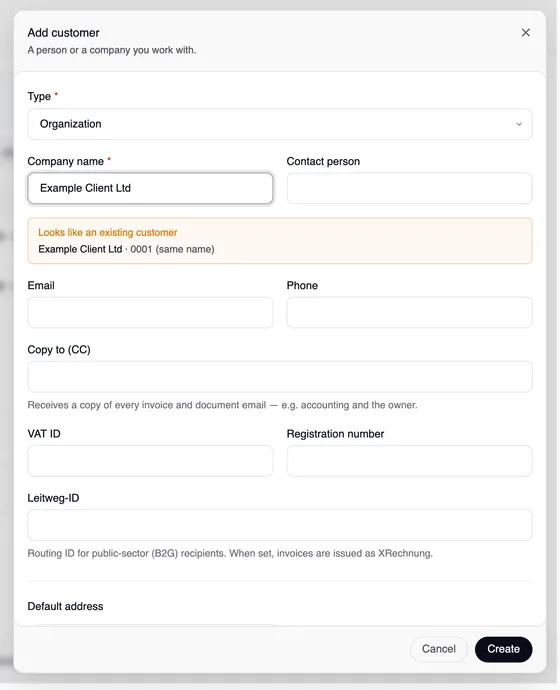560x690 pixels.
Task: Open existing customer Example Client Ltd · 0001
Action: 126,249
